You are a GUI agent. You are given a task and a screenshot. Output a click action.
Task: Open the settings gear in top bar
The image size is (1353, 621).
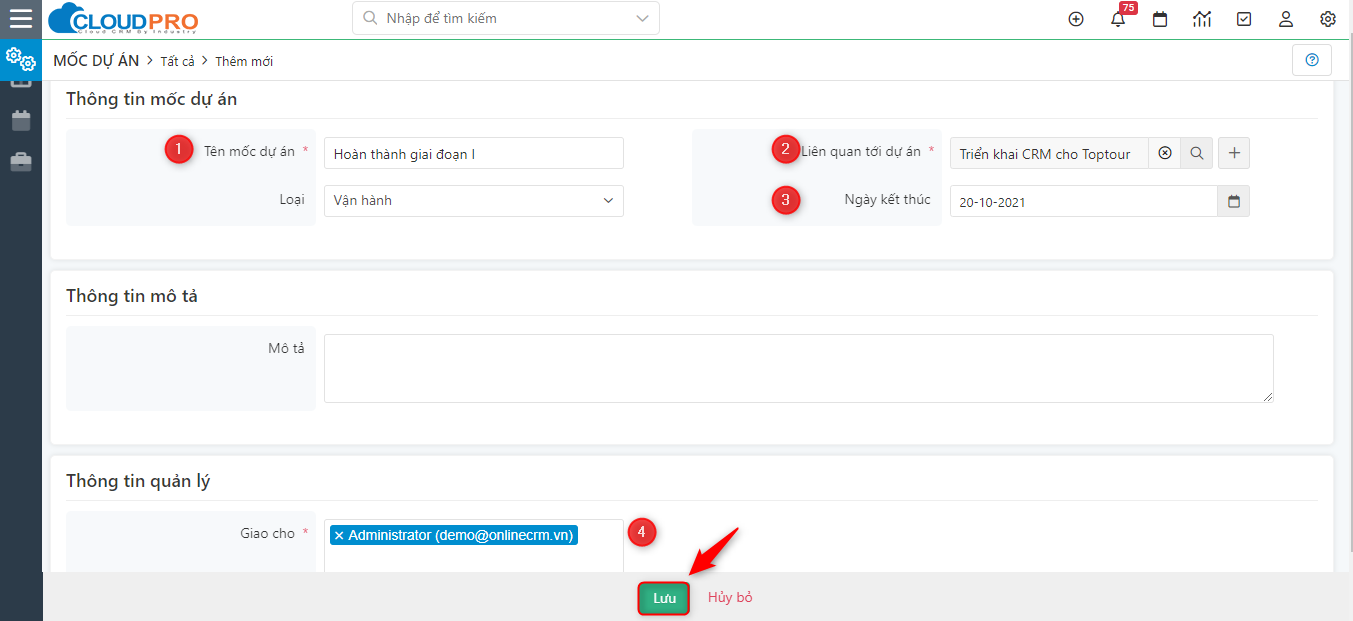(1328, 19)
